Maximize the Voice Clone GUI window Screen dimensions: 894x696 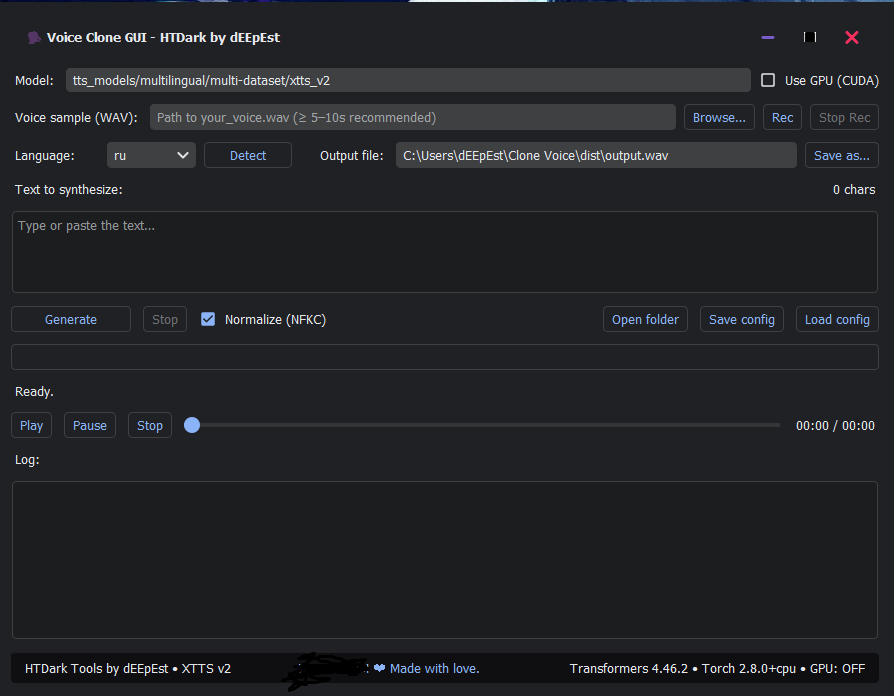coord(810,37)
